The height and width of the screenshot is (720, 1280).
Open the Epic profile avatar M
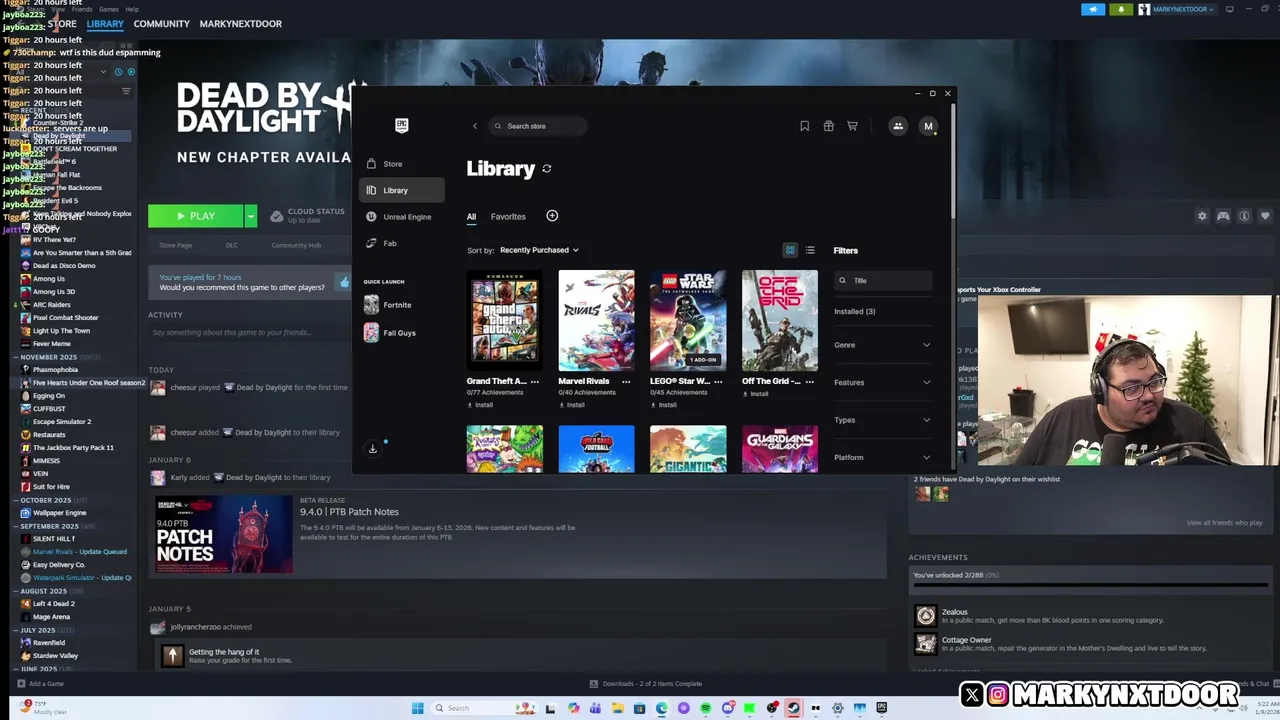pyautogui.click(x=928, y=126)
